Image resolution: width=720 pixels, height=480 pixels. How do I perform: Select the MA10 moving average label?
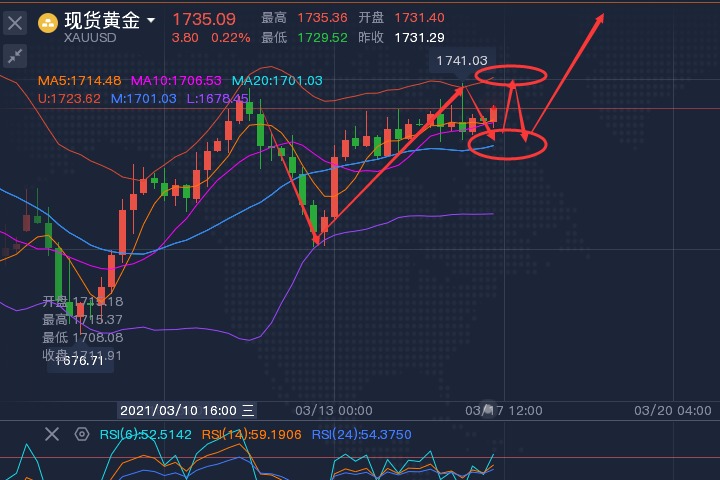tap(176, 80)
